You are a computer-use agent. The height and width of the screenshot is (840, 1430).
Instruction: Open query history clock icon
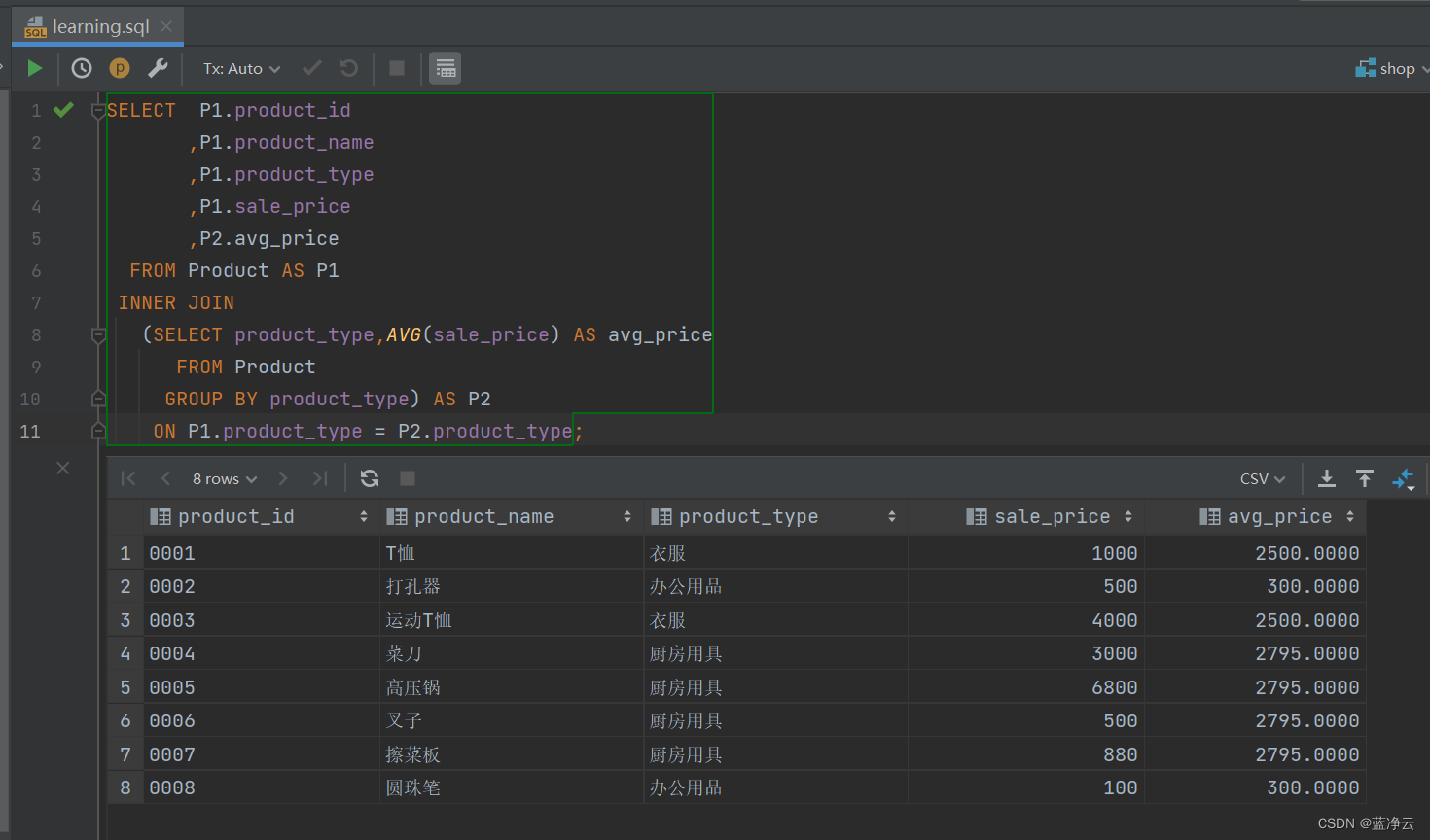point(82,68)
